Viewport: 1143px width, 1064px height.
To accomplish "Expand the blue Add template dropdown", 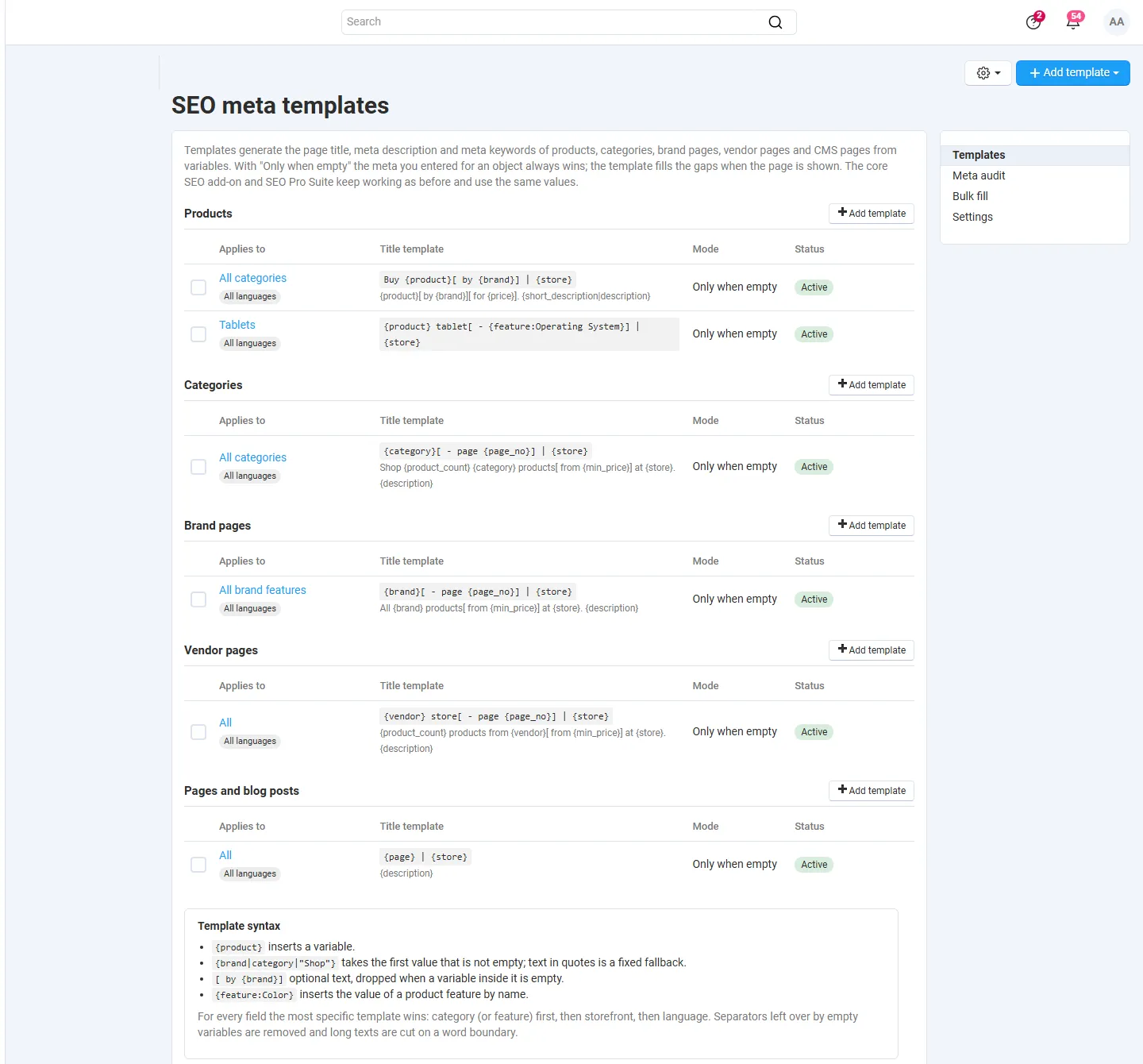I will pyautogui.click(x=1073, y=73).
